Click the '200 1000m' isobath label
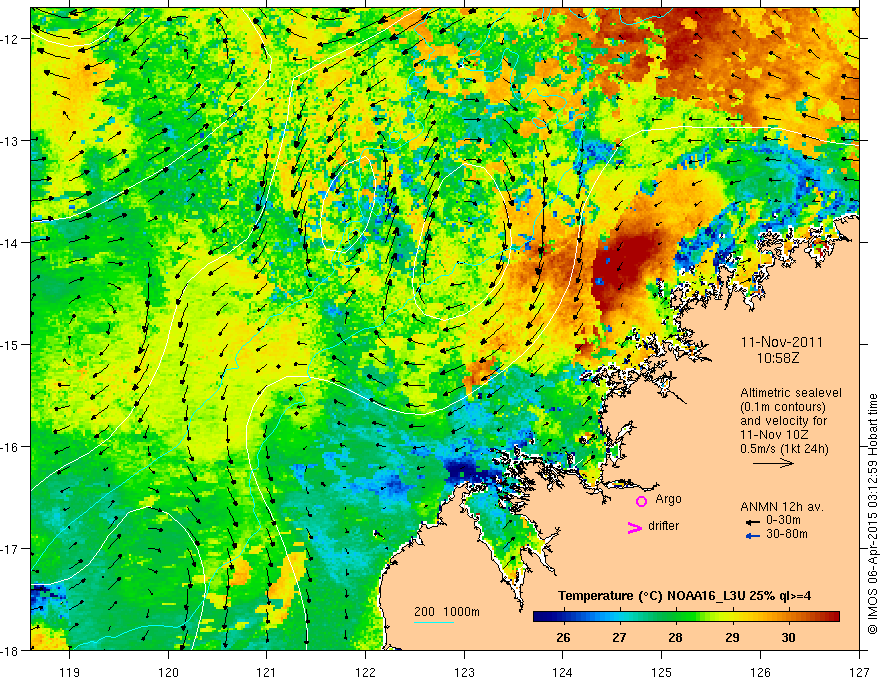The width and height of the screenshot is (880, 680). [447, 612]
